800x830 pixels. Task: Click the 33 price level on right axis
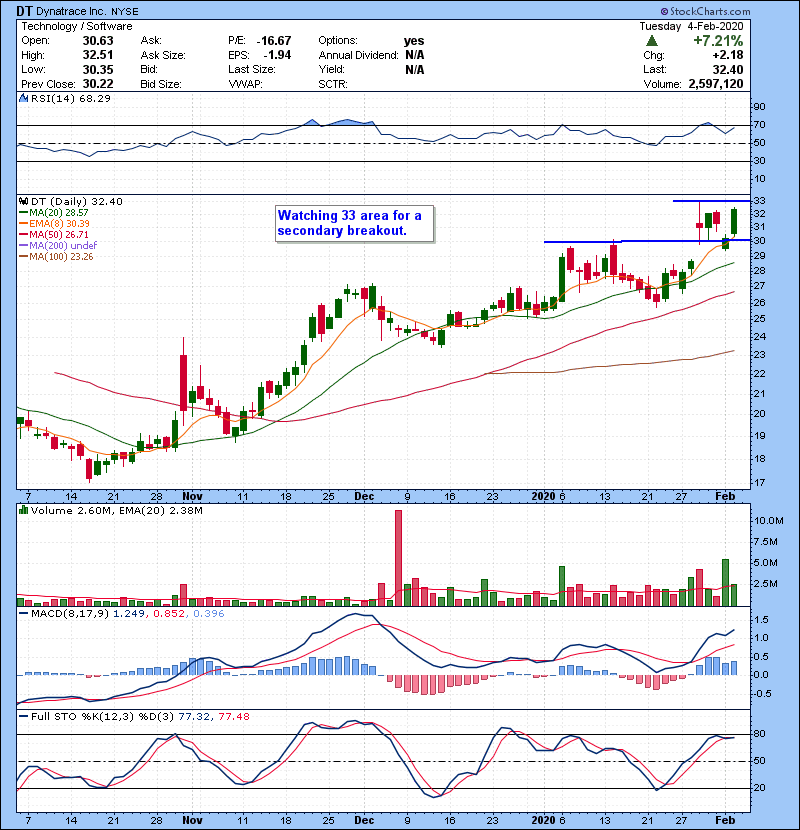(759, 201)
